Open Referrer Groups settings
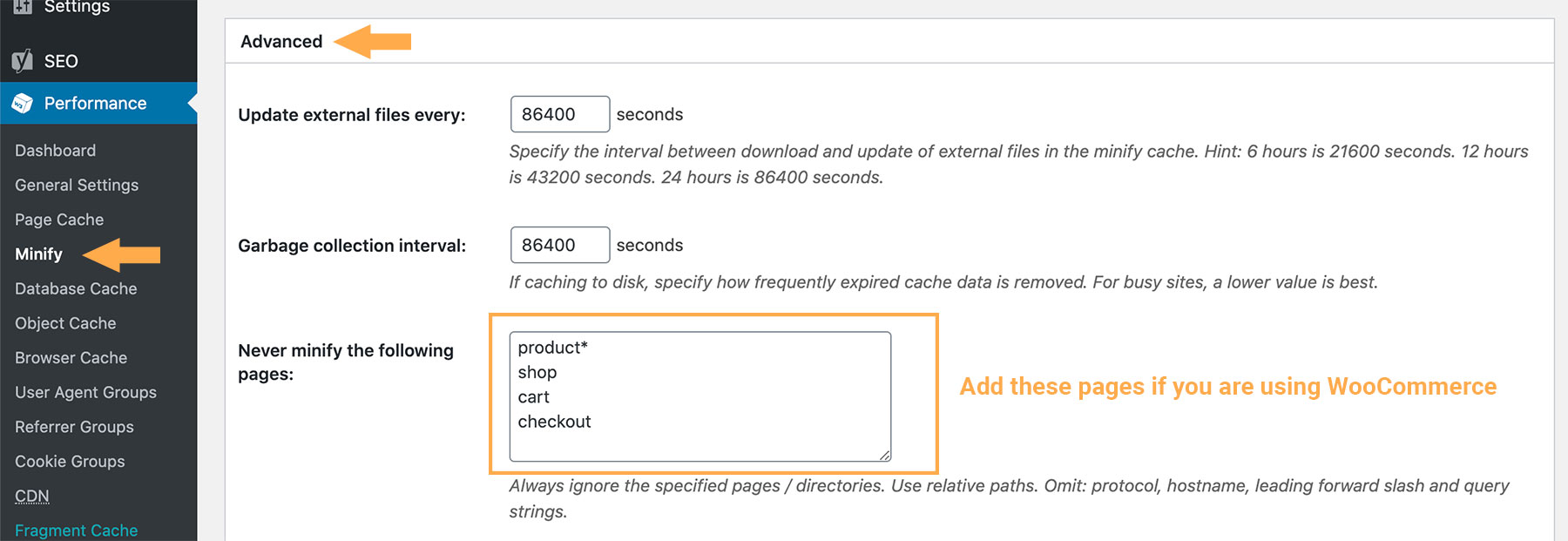The height and width of the screenshot is (541, 1568). tap(74, 426)
